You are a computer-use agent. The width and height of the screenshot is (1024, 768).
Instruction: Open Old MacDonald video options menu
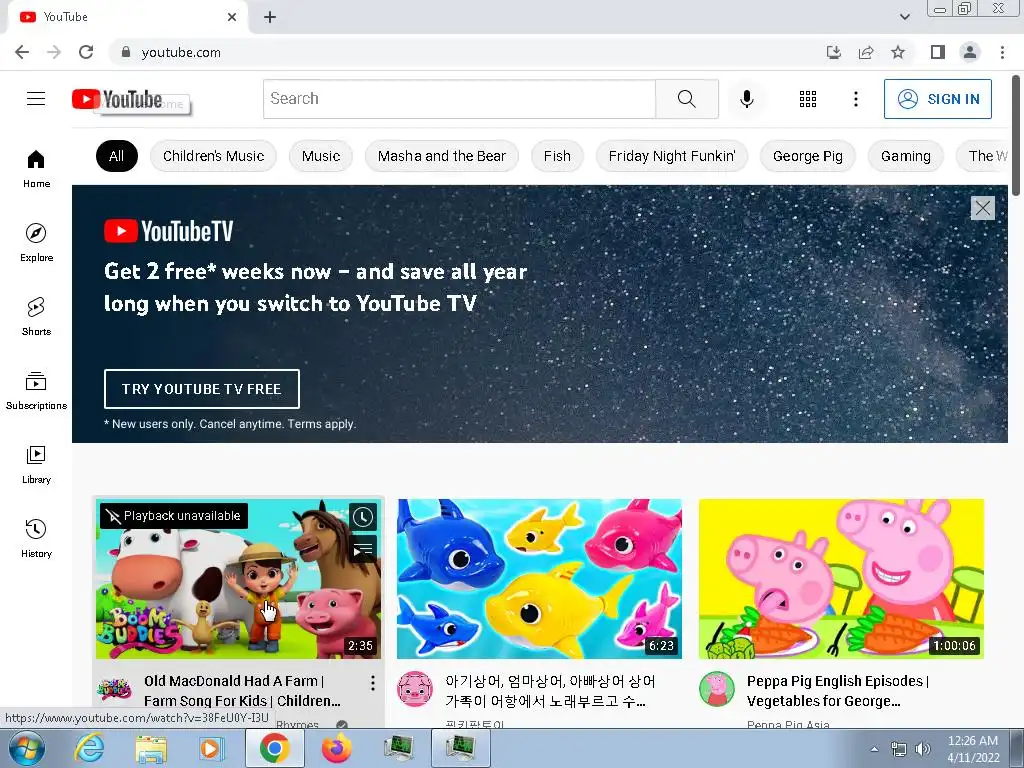[372, 683]
